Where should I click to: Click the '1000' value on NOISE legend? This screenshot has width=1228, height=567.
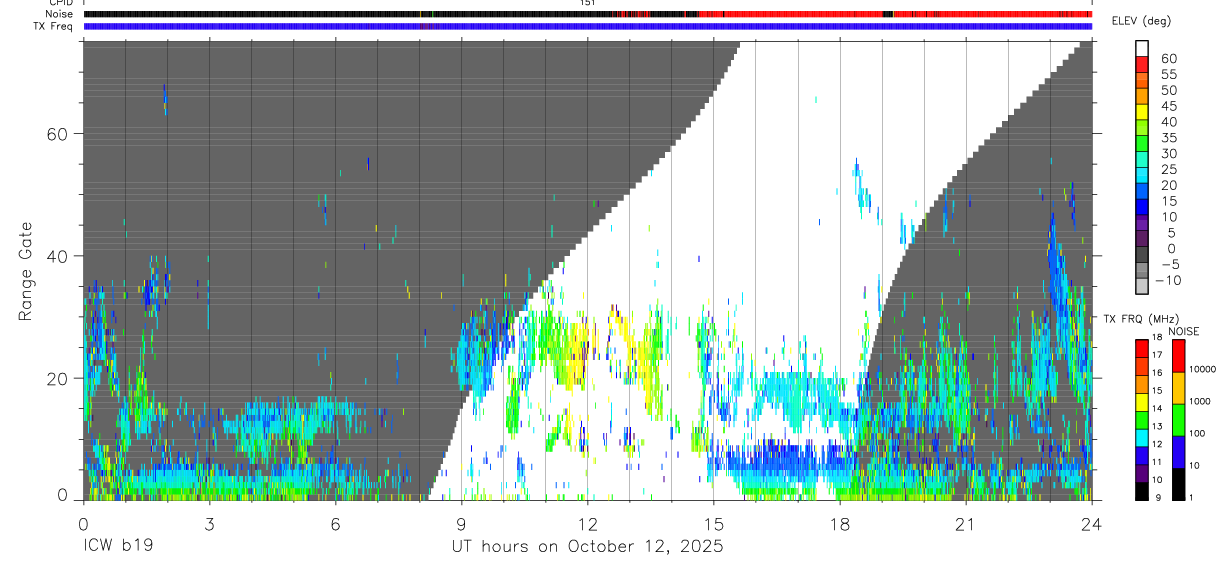(x=1200, y=401)
